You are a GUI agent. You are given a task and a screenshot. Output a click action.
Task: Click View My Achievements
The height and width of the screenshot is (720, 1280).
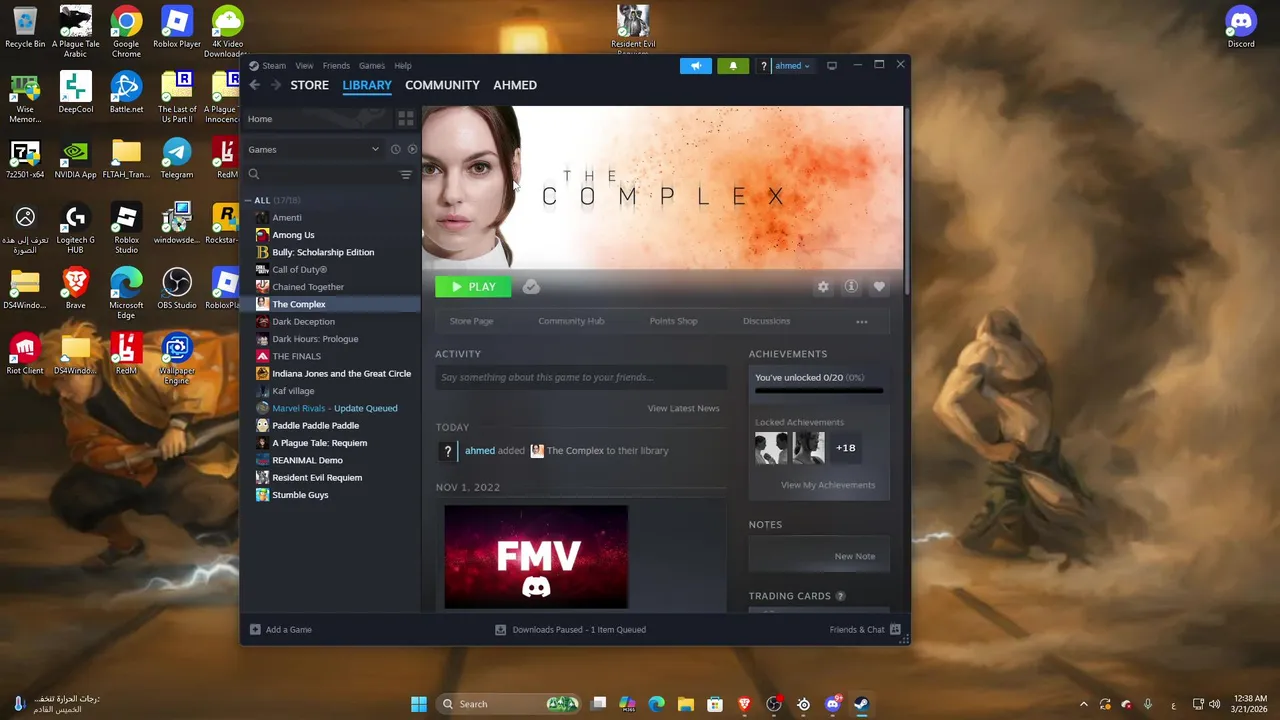point(828,485)
